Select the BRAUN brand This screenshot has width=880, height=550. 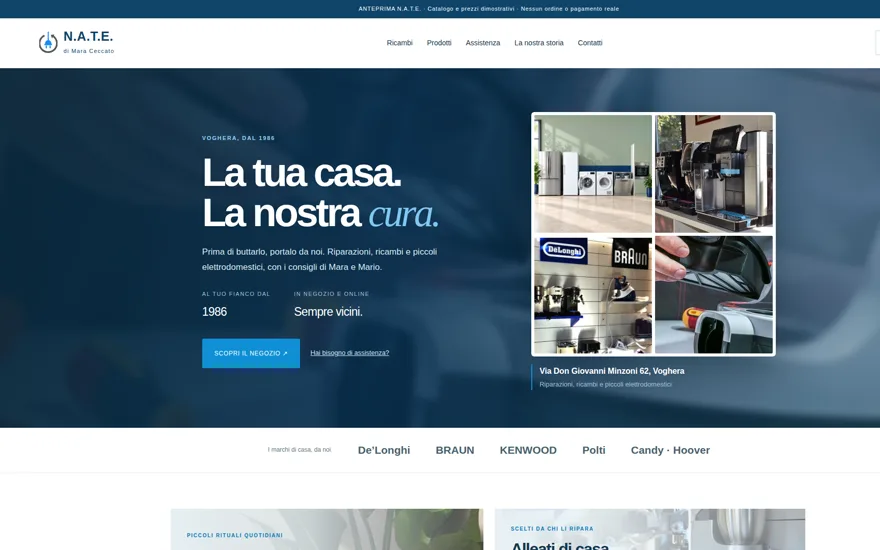455,450
